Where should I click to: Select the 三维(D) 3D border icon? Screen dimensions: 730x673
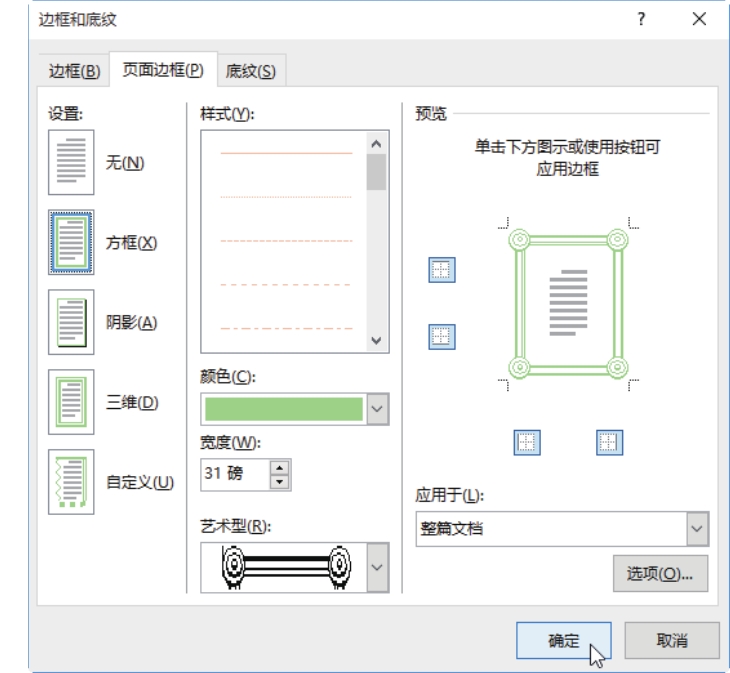pyautogui.click(x=71, y=402)
